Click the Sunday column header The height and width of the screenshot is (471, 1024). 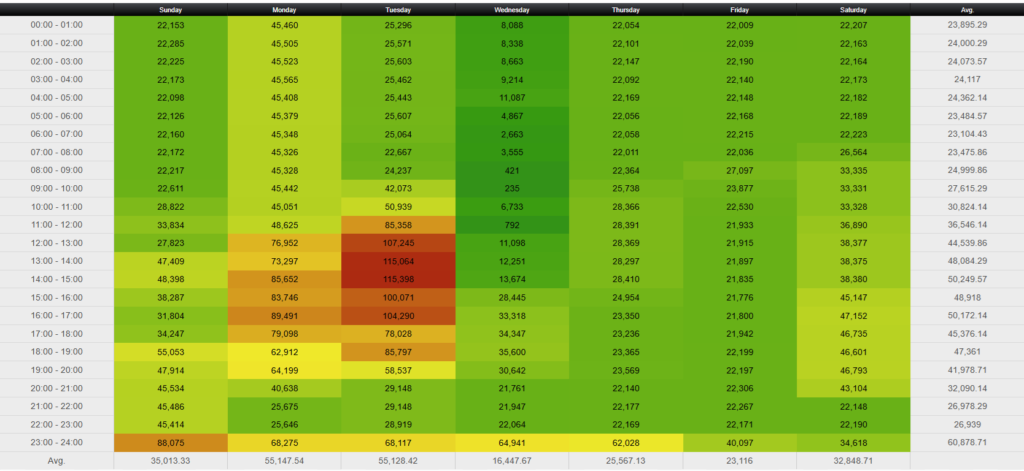pos(170,10)
